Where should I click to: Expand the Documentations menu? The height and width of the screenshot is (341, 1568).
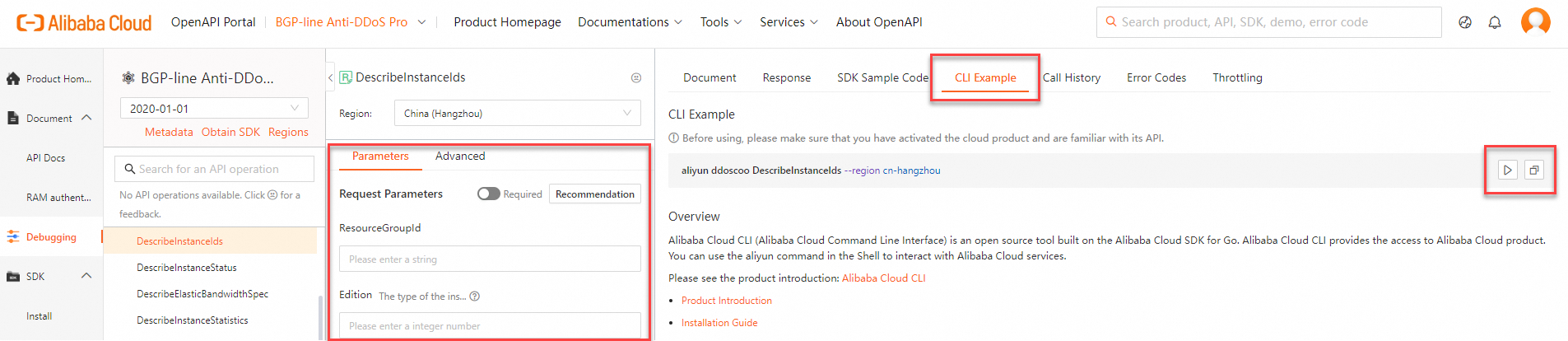click(x=630, y=22)
